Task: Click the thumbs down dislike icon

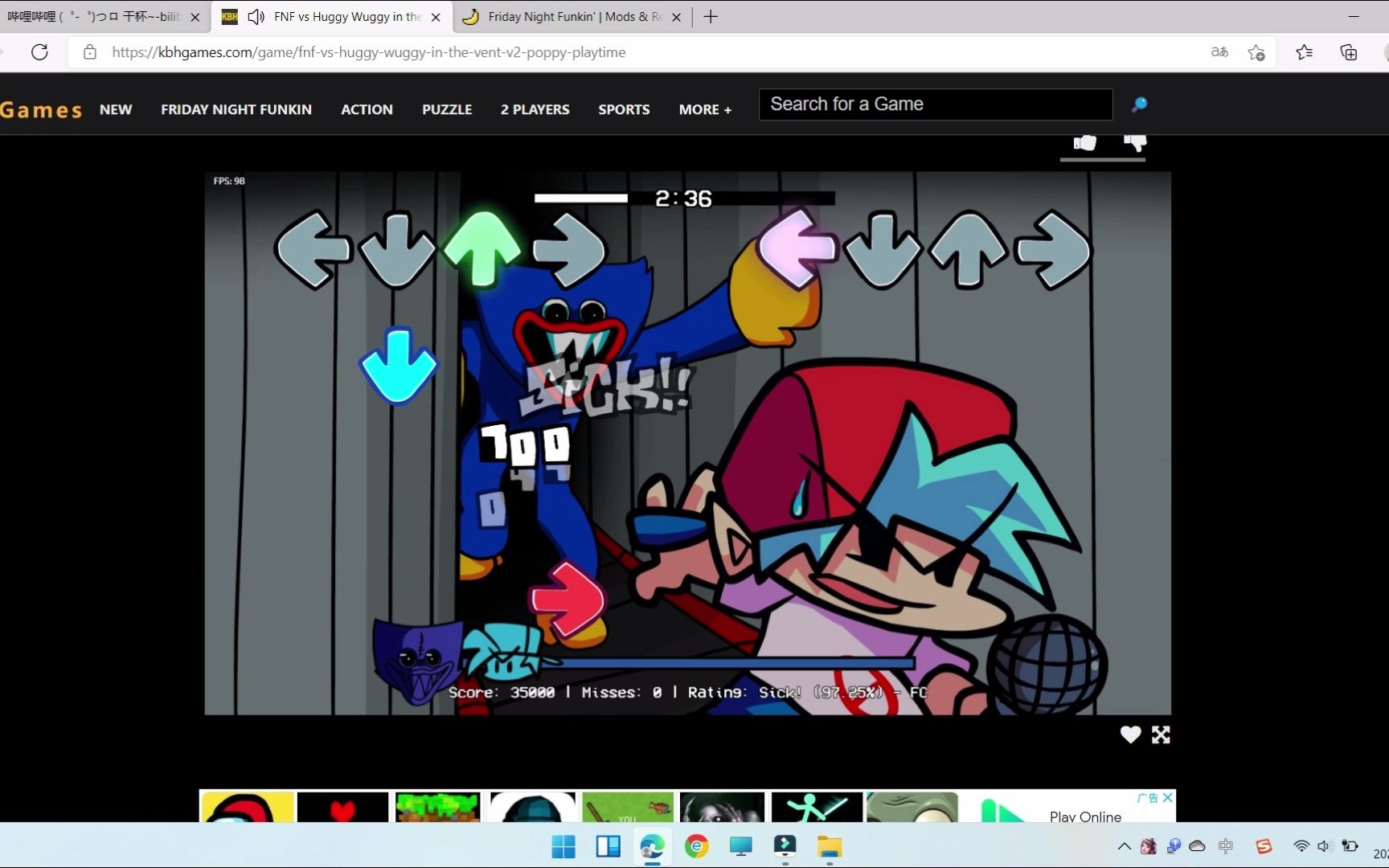Action: [x=1135, y=143]
